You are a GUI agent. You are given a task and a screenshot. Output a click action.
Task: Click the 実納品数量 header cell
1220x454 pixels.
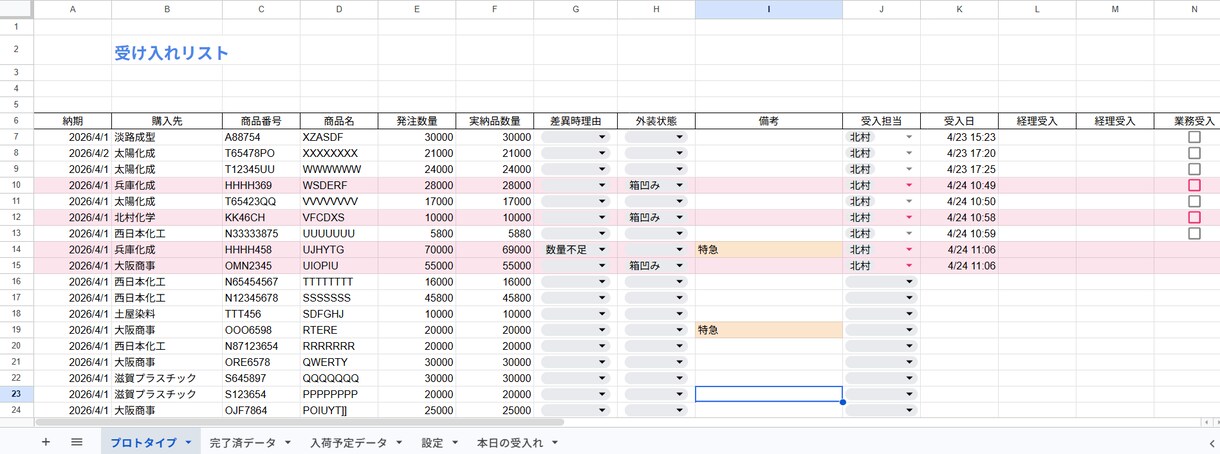(495, 121)
